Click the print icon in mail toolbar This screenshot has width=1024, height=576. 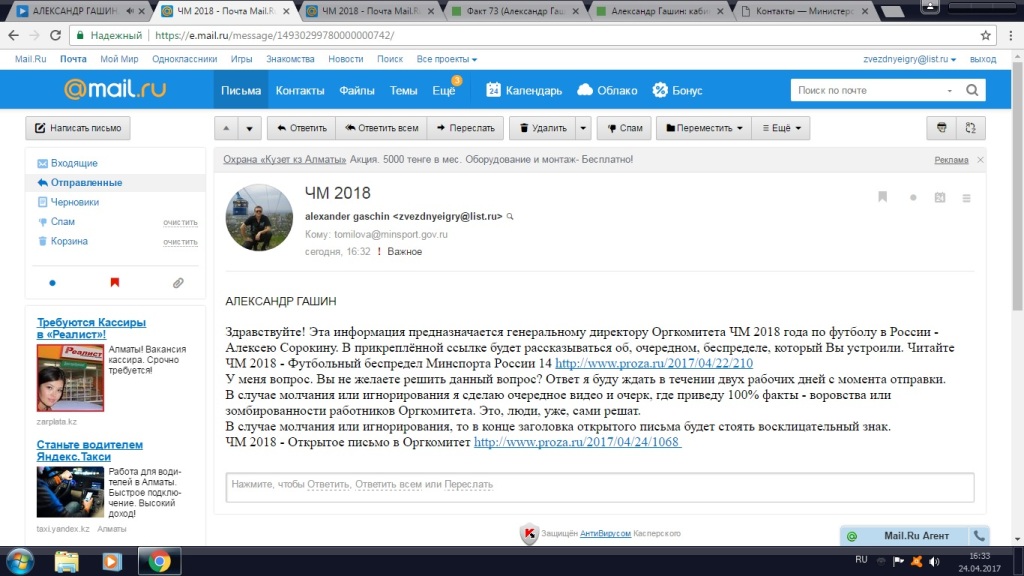point(941,128)
